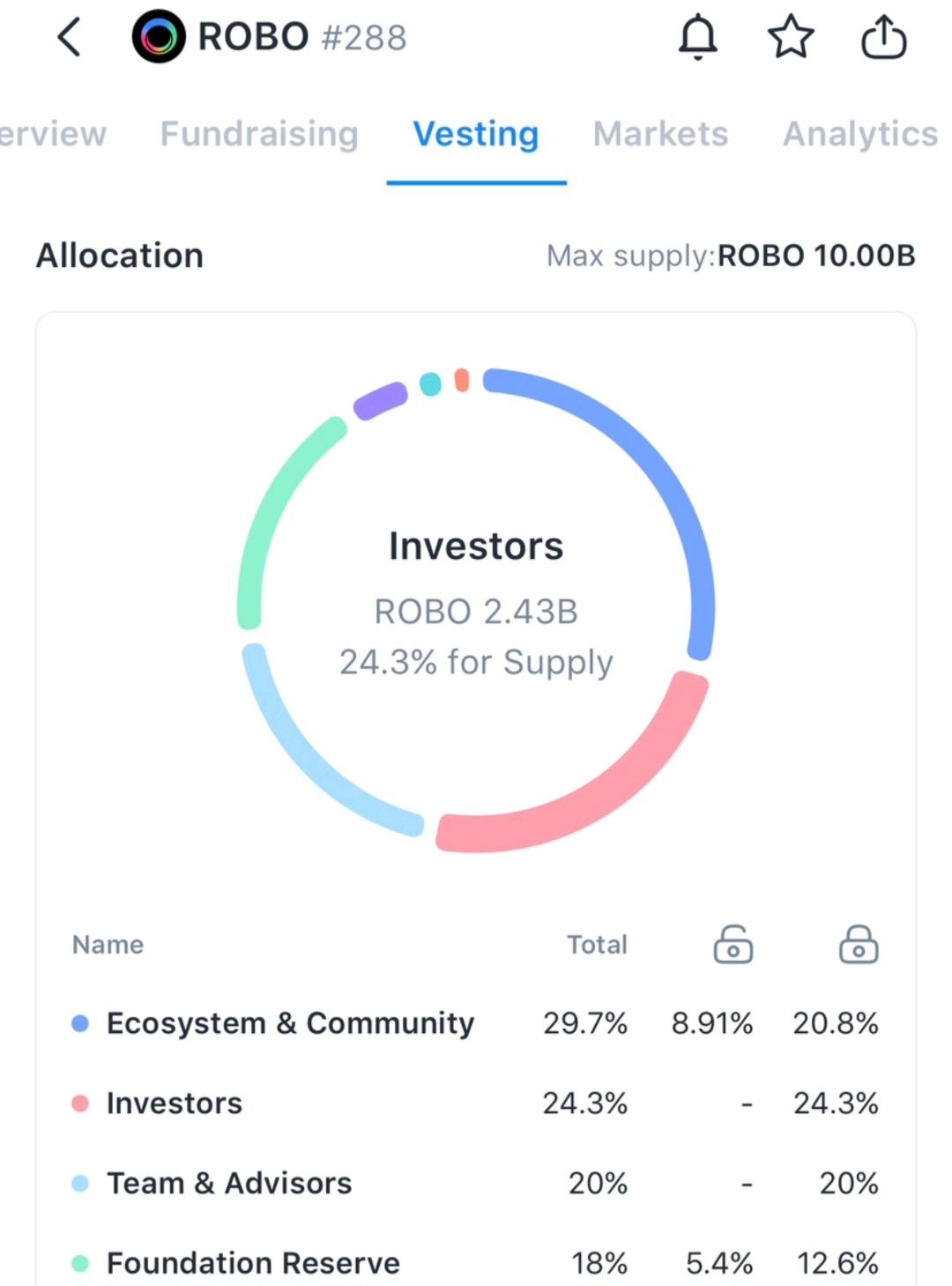This screenshot has height=1286, width=952.
Task: Tap the green Foundation Reserve chart arc
Action: coord(269,511)
